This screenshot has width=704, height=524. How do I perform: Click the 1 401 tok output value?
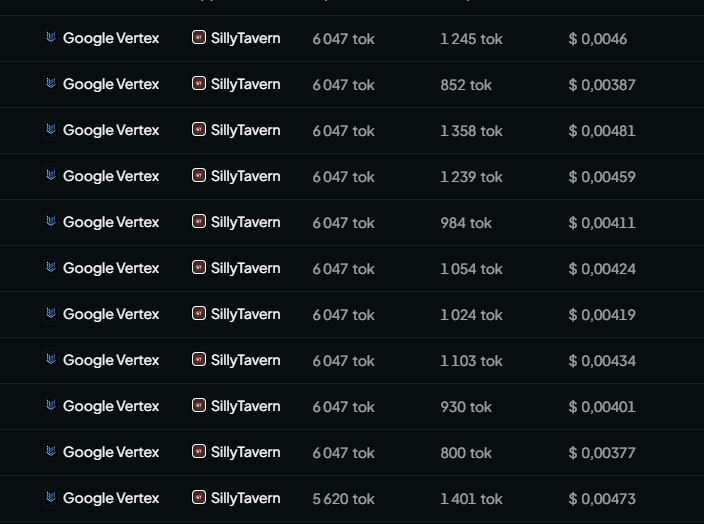pos(471,499)
